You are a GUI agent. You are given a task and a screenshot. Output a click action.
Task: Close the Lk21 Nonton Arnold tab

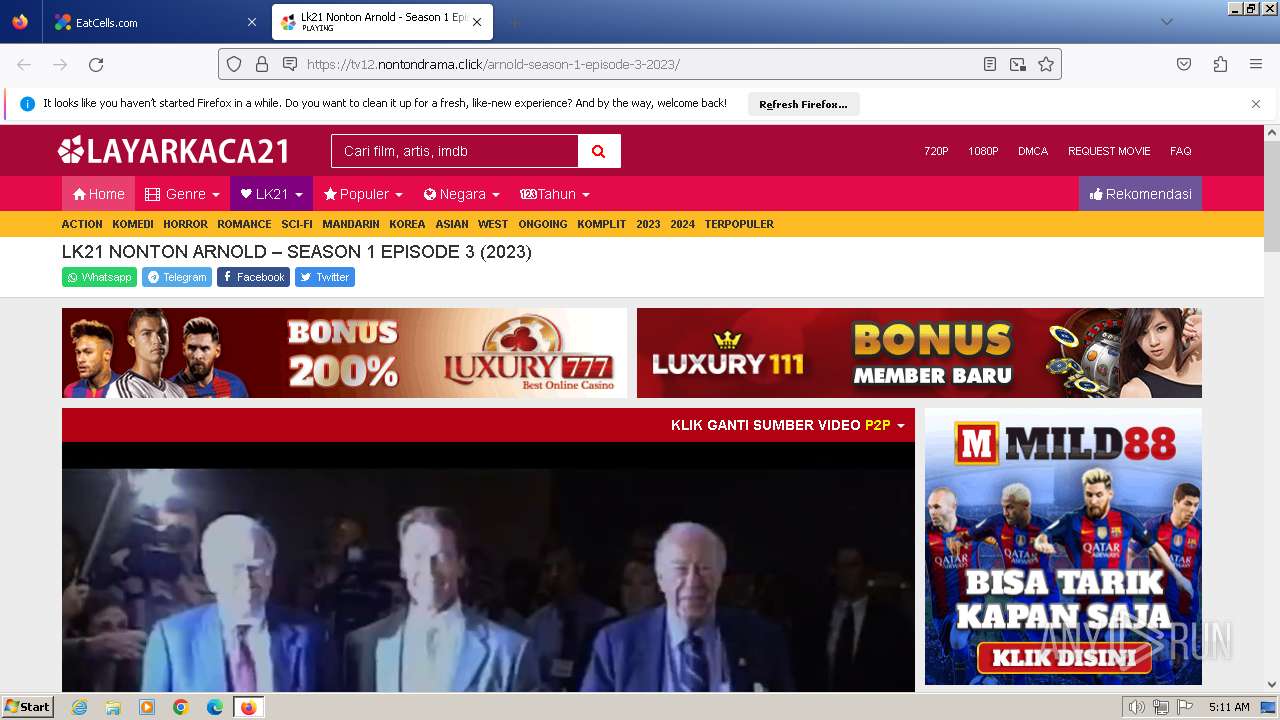[x=477, y=22]
